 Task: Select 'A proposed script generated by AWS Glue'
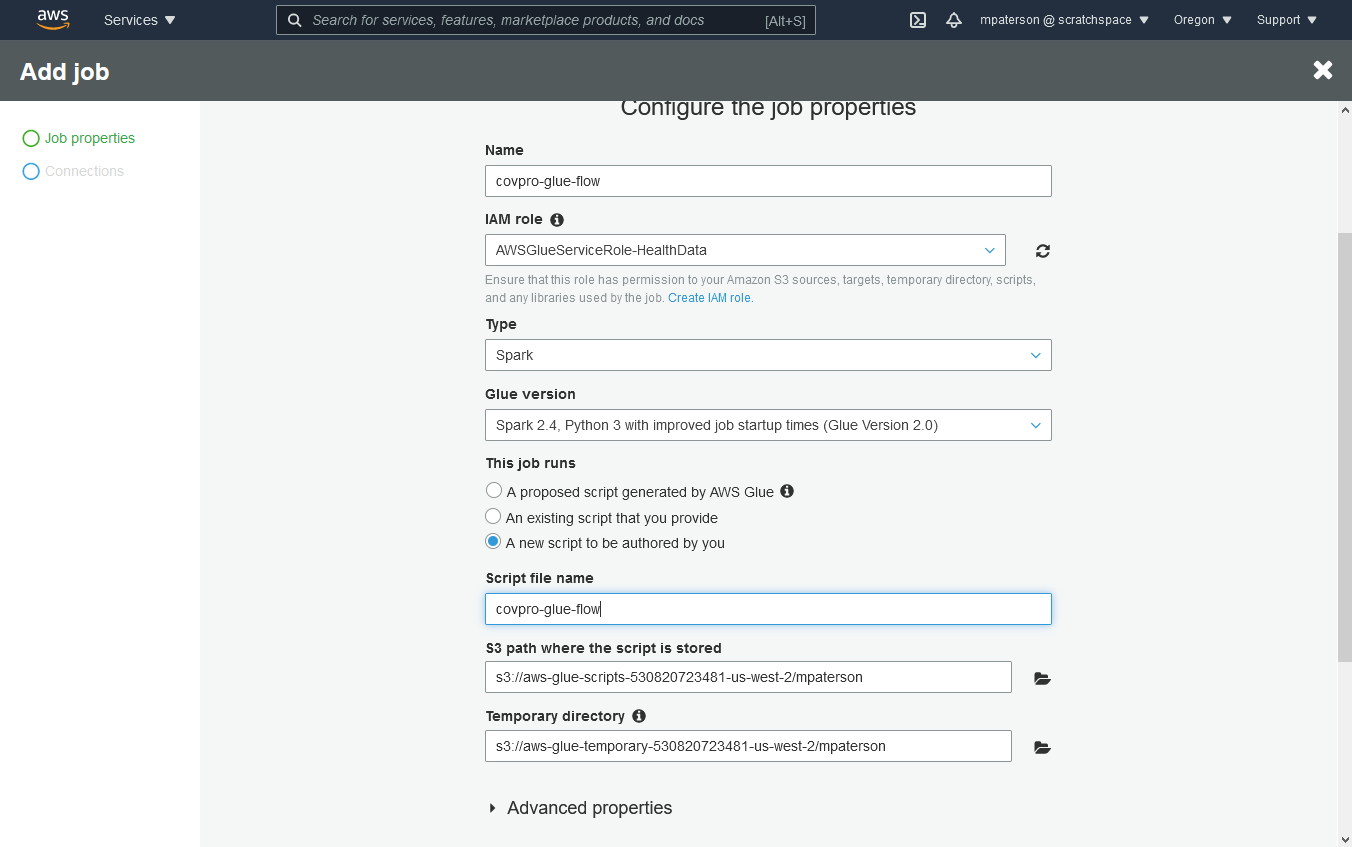pyautogui.click(x=493, y=490)
